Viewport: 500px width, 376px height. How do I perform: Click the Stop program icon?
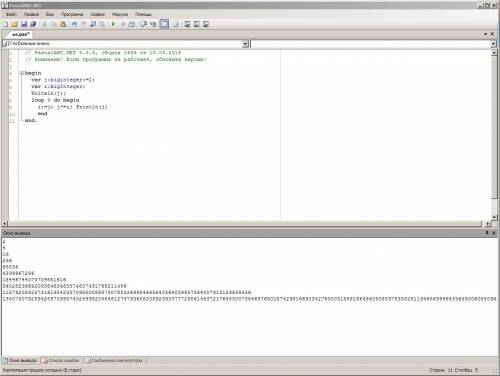[123, 24]
